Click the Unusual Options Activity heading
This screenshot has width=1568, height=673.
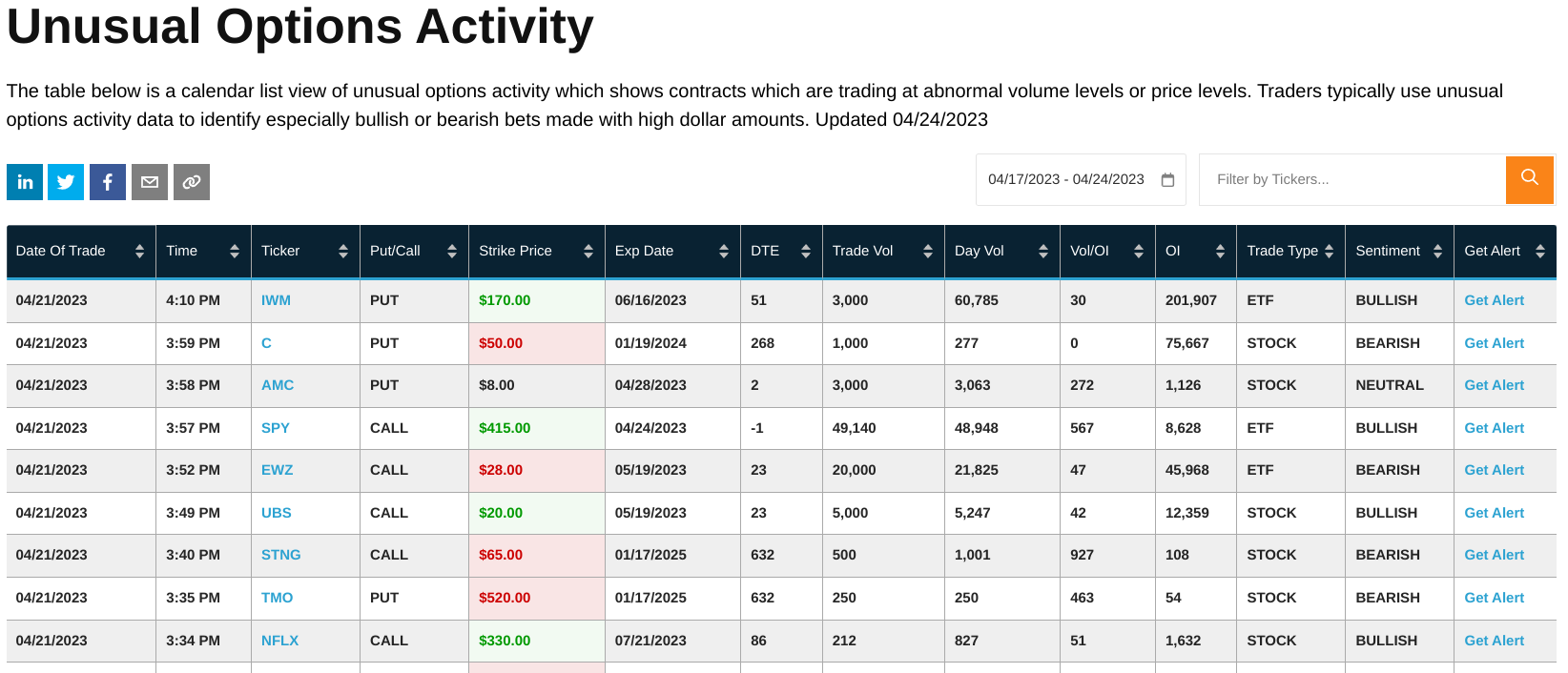(x=300, y=27)
